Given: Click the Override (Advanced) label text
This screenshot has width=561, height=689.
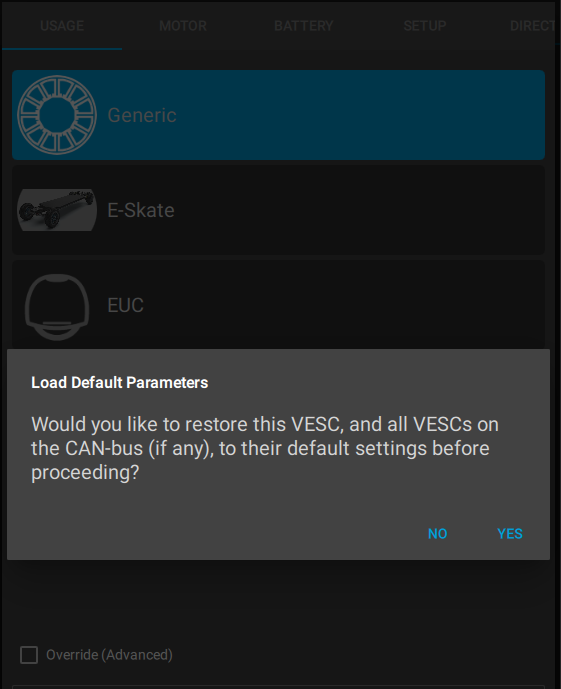Looking at the screenshot, I should coord(109,655).
